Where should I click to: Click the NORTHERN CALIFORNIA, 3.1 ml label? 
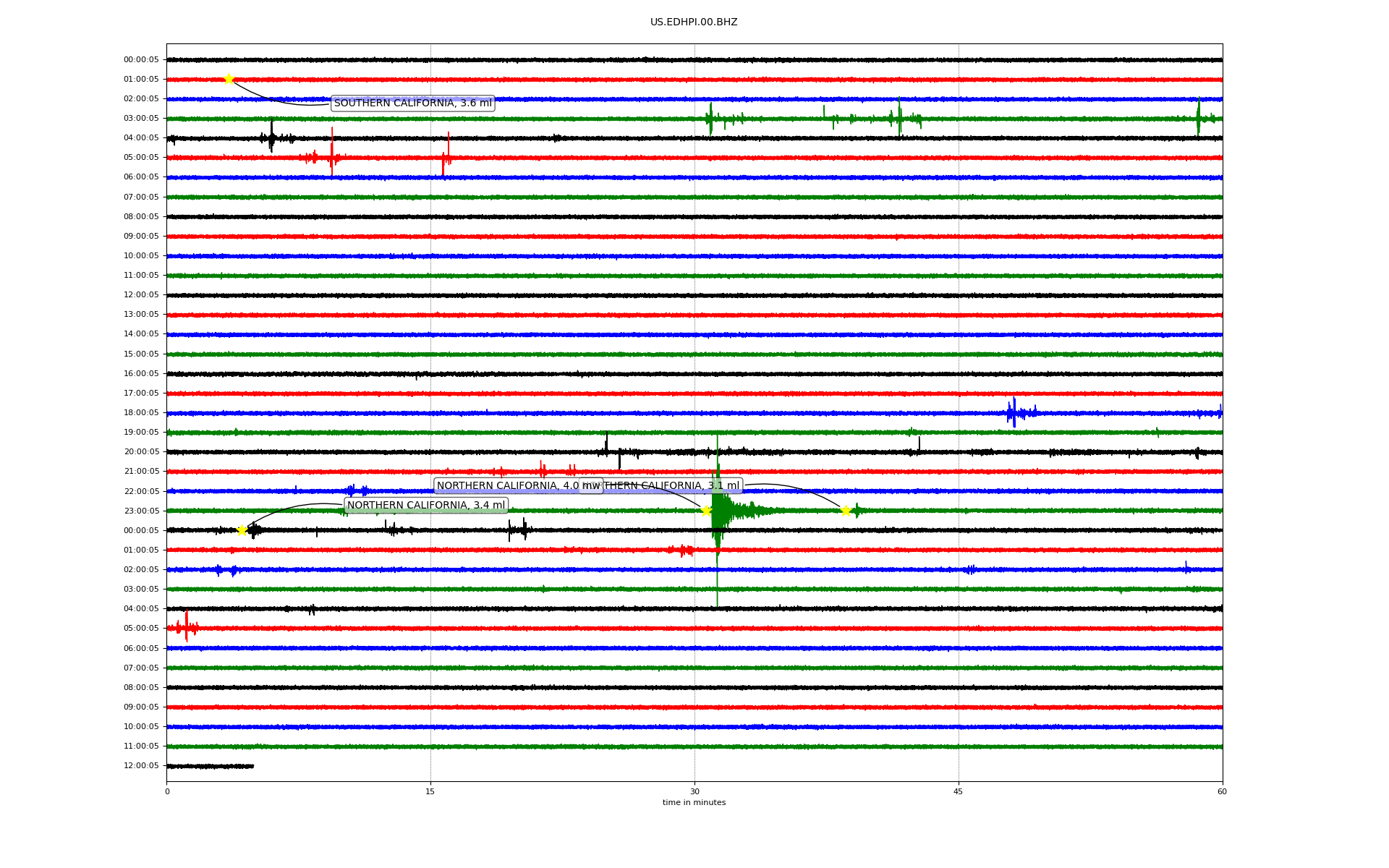(673, 486)
